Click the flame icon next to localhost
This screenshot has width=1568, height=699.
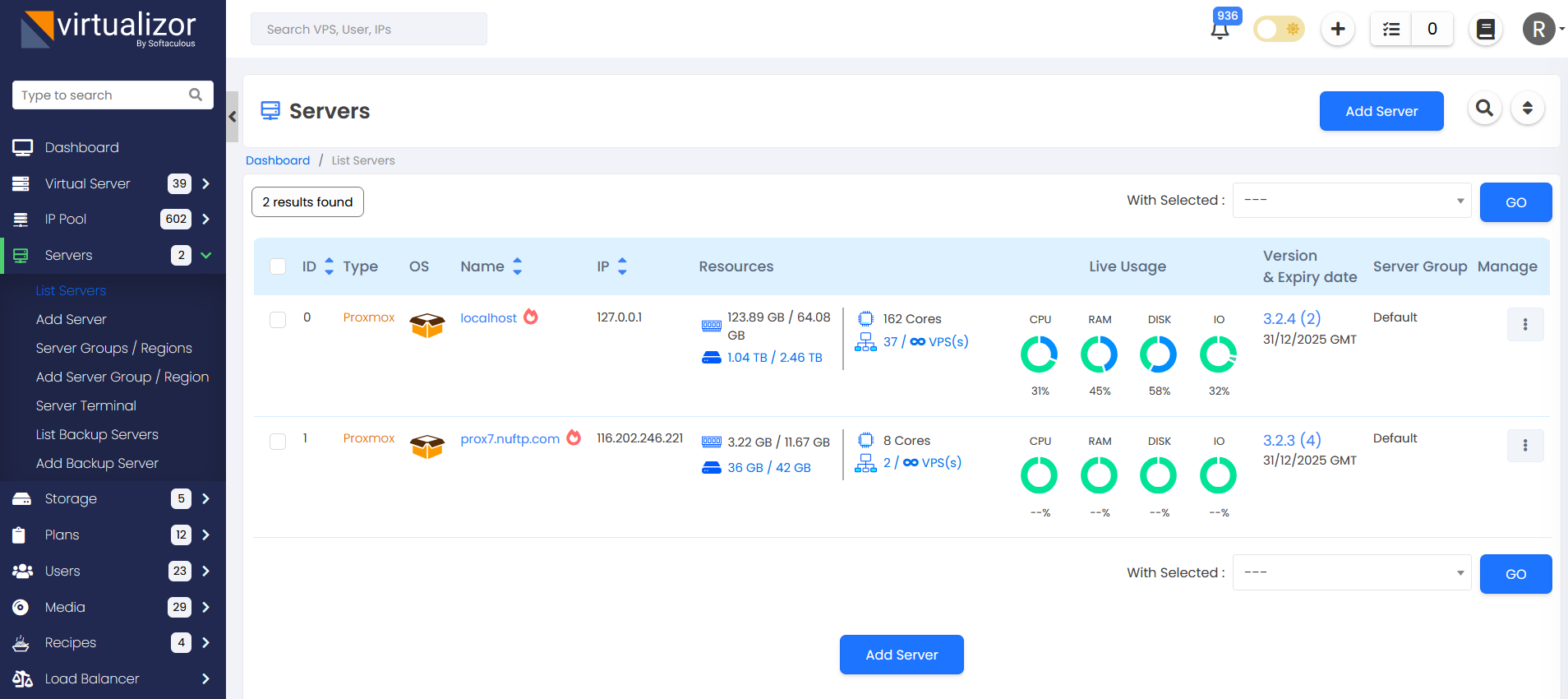(531, 317)
